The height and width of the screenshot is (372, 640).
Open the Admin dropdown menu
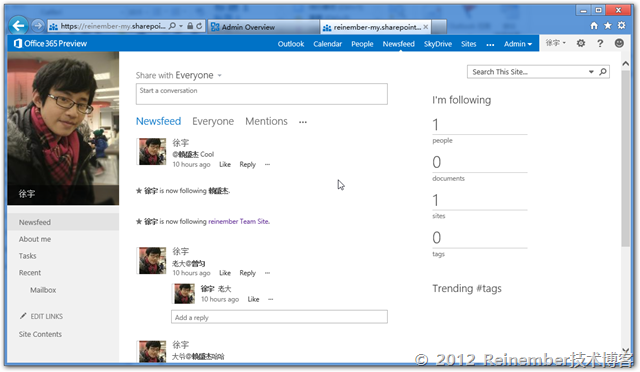tap(518, 44)
